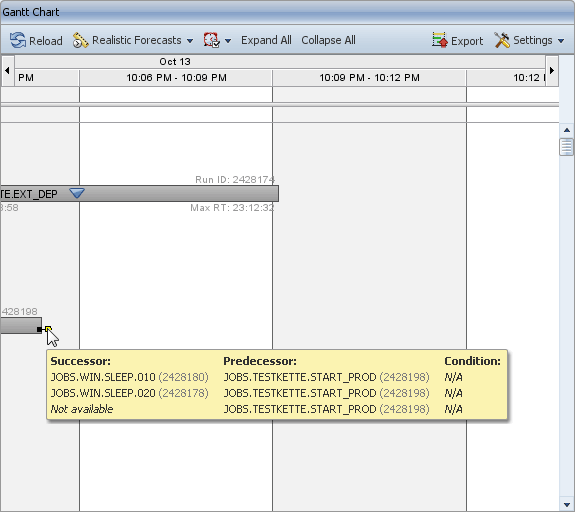The width and height of the screenshot is (575, 512).
Task: Open the Realistic Forecasts dropdown arrow
Action: pyautogui.click(x=190, y=41)
